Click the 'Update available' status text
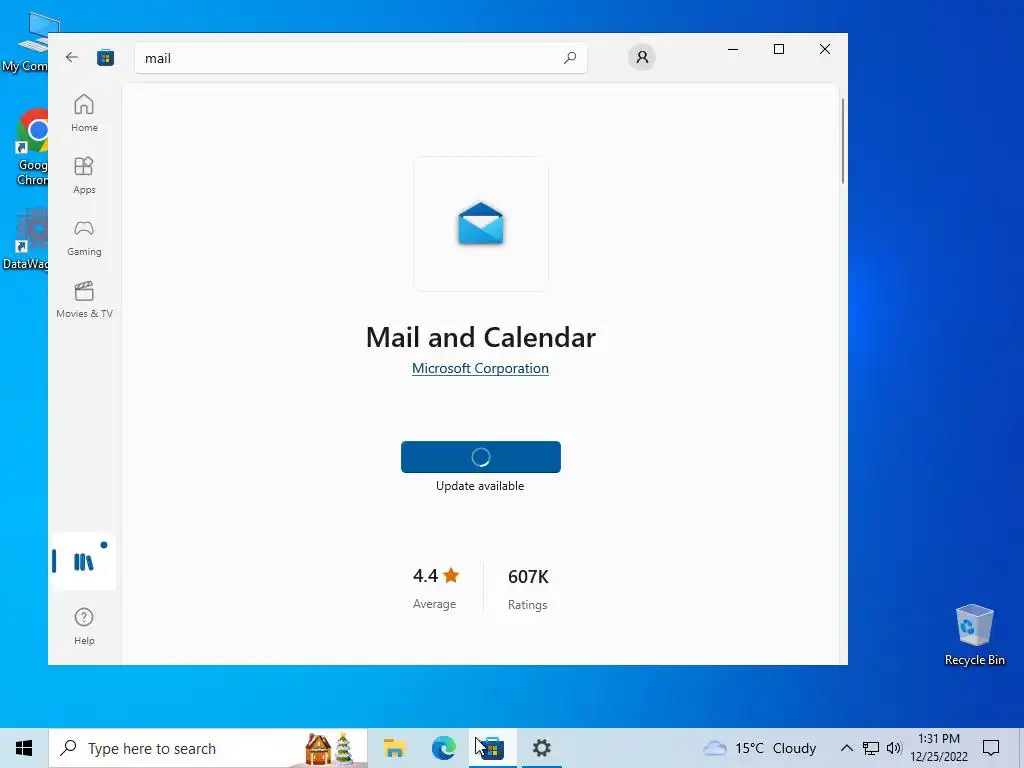 pyautogui.click(x=480, y=486)
